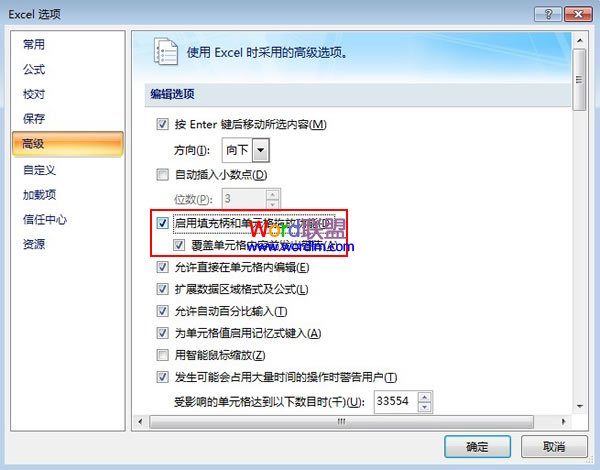Click the horizontal scrollbar left arrow

click(140, 421)
